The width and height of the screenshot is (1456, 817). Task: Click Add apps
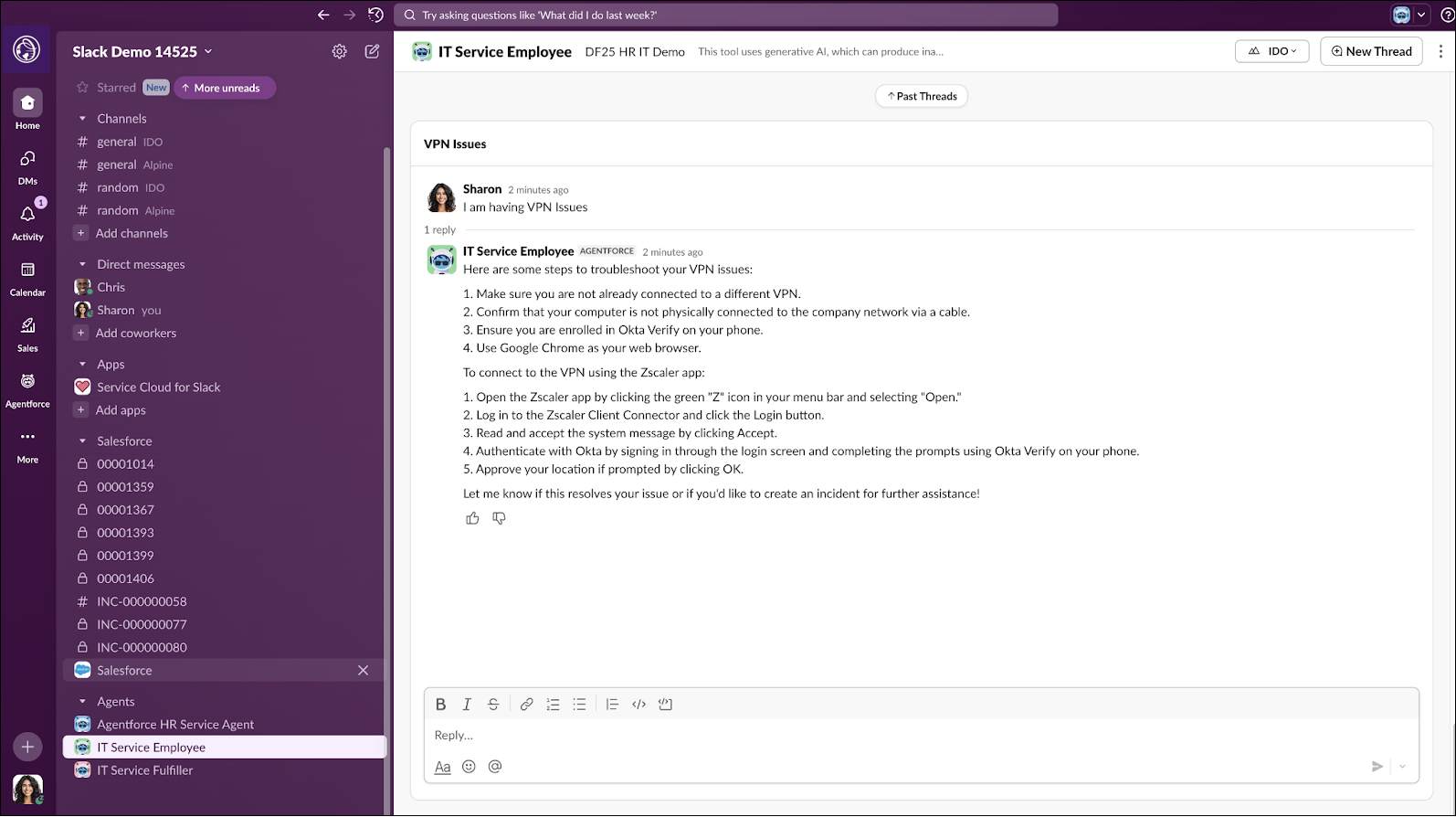tap(121, 410)
